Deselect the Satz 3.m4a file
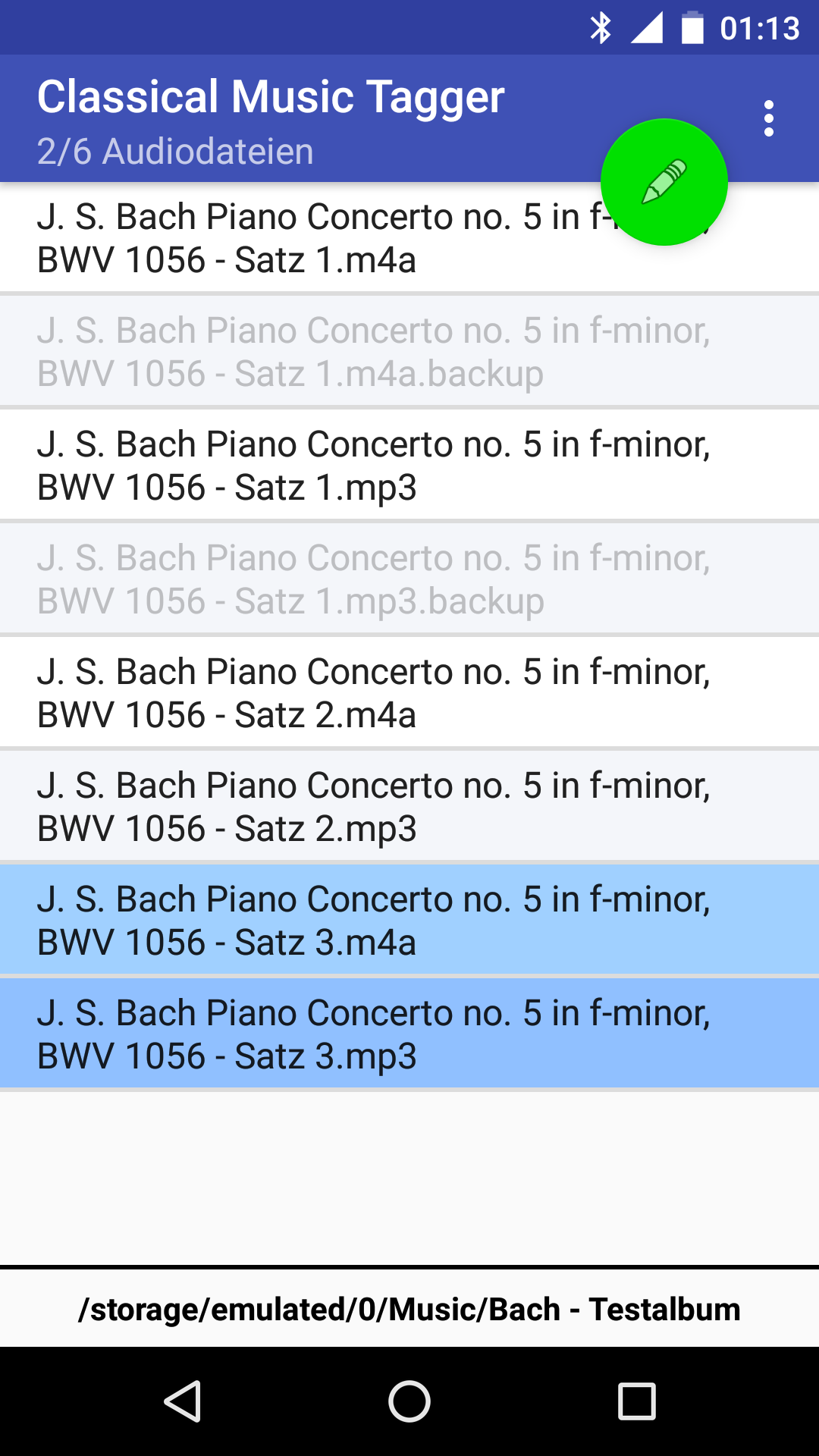Image resolution: width=819 pixels, height=1456 pixels. point(409,920)
